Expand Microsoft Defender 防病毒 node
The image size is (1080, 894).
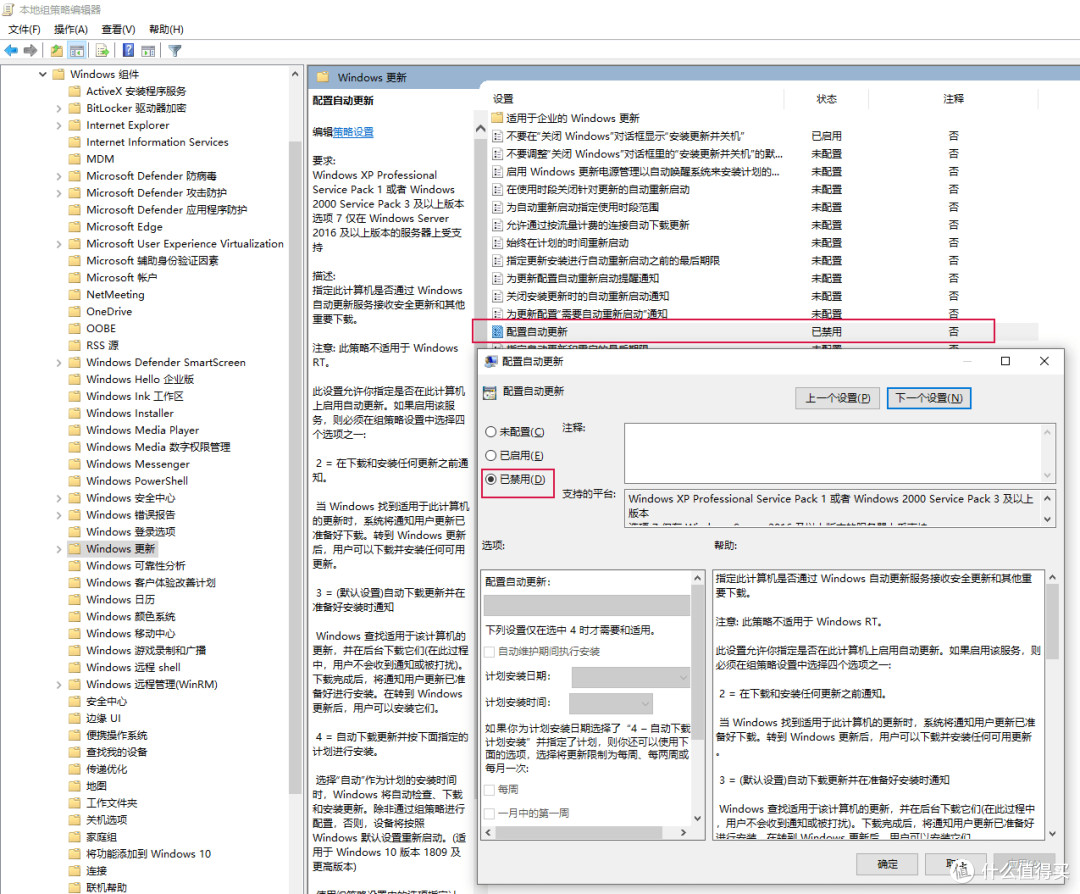(59, 176)
